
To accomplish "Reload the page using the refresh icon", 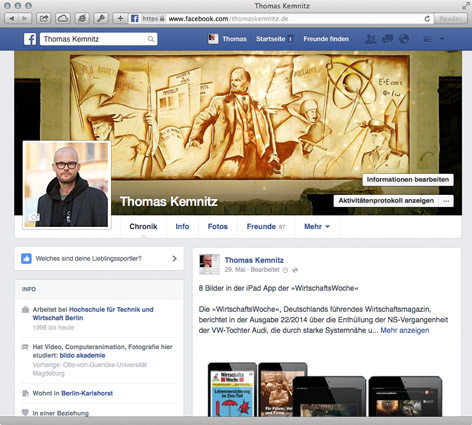I will [427, 19].
